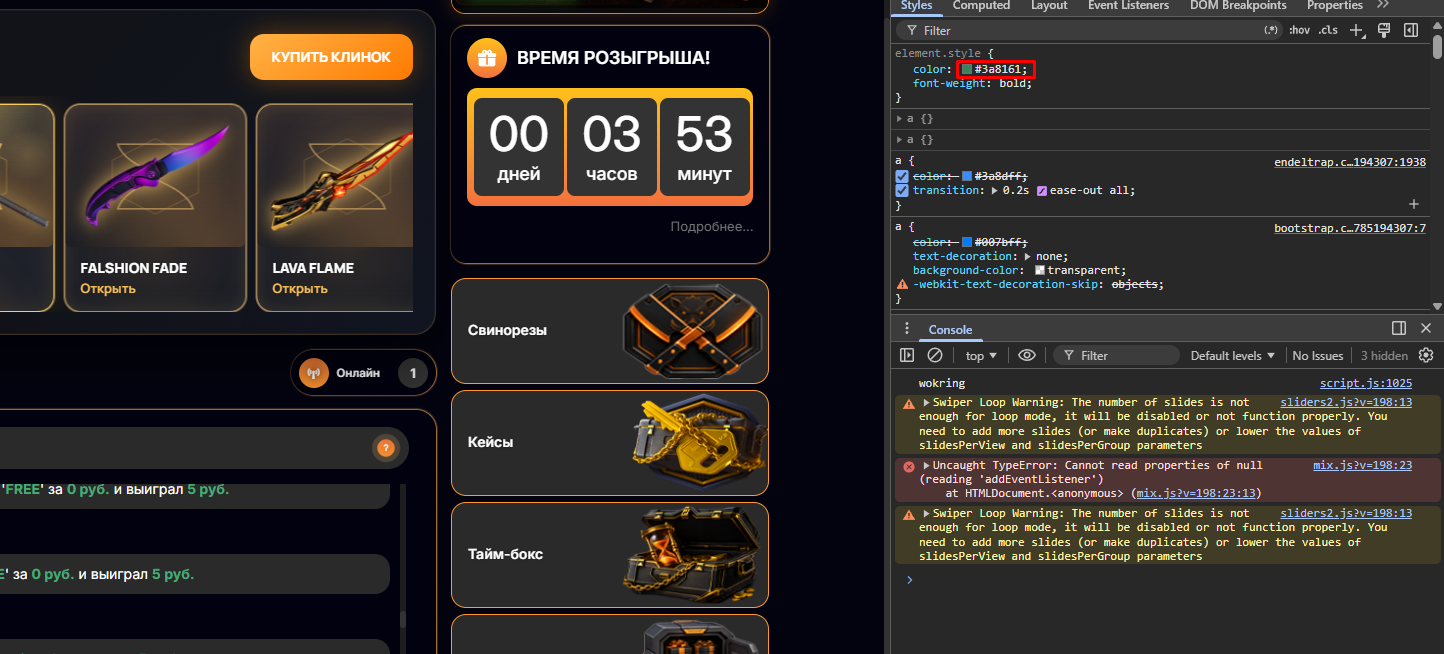Click the blue console prompt chevron

pos(909,579)
